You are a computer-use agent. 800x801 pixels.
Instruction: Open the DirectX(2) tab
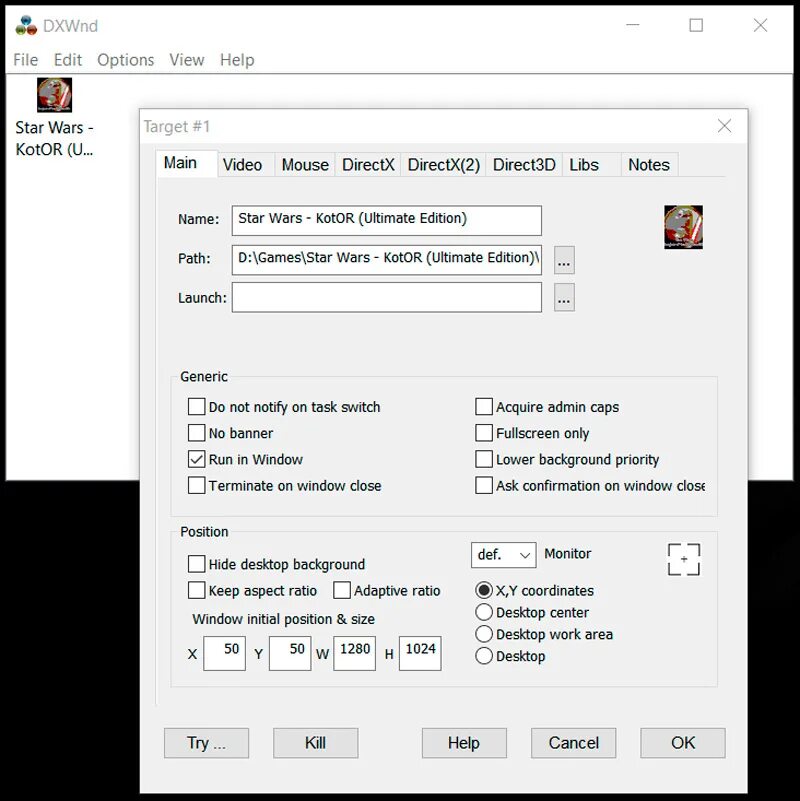click(x=443, y=164)
